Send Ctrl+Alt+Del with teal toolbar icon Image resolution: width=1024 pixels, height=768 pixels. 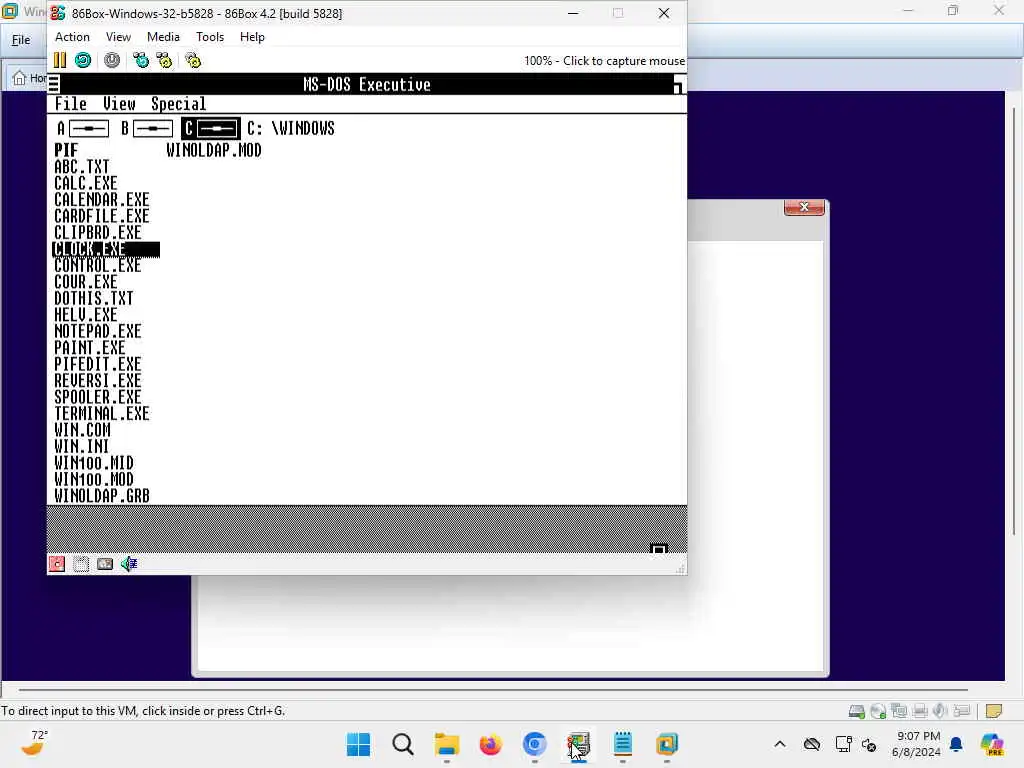(140, 61)
